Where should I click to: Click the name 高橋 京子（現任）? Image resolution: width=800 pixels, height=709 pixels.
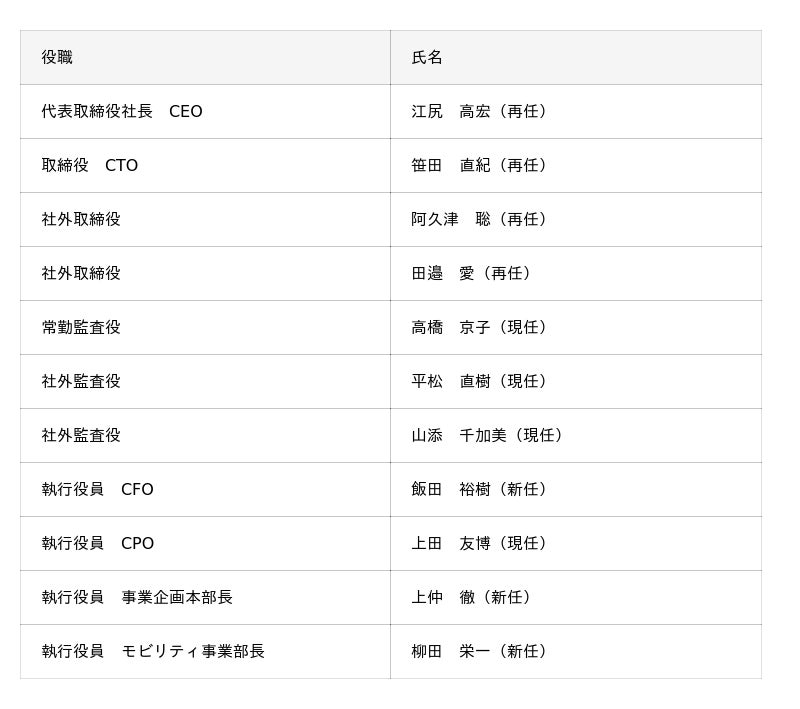click(x=482, y=327)
